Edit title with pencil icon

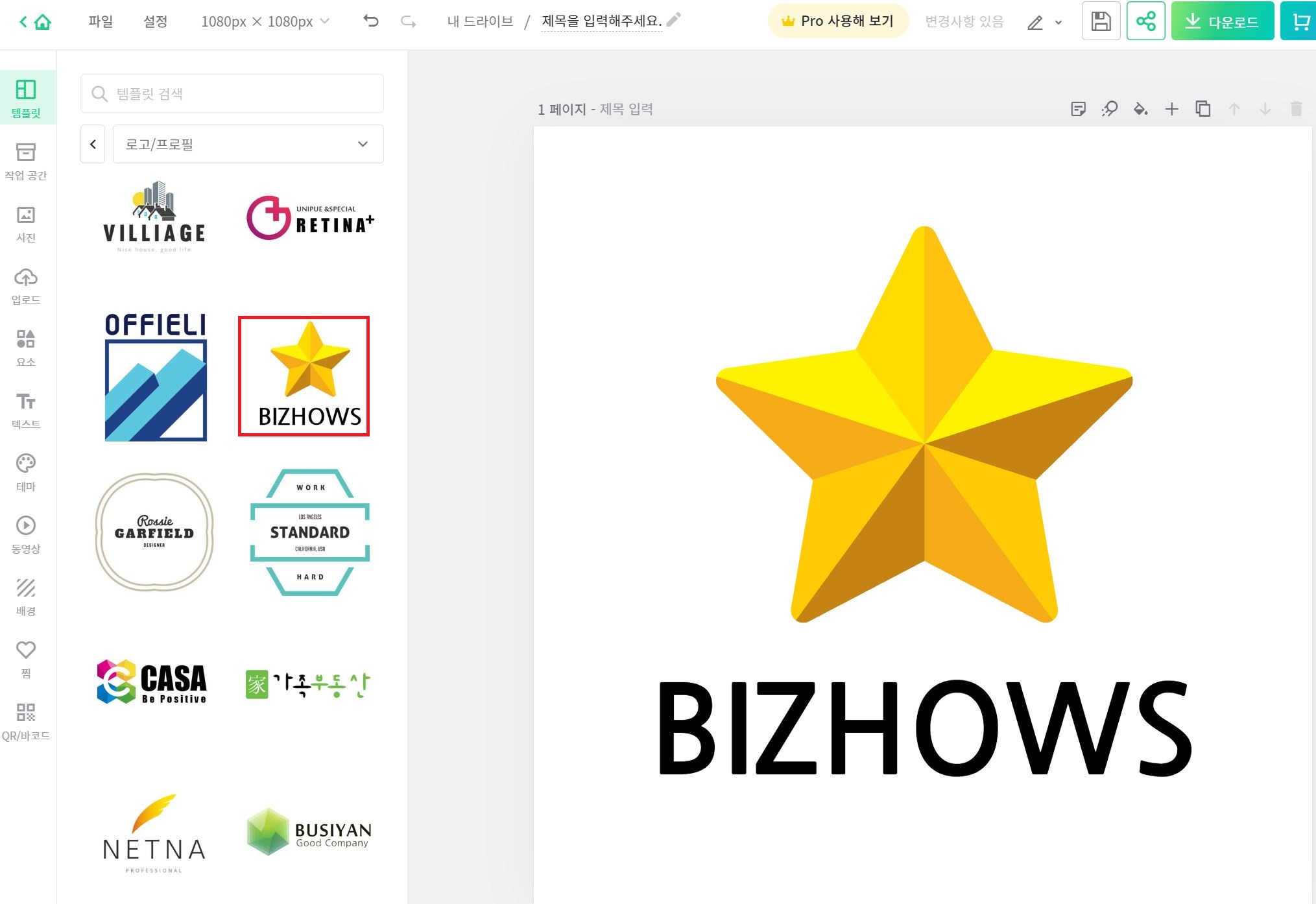coord(674,20)
